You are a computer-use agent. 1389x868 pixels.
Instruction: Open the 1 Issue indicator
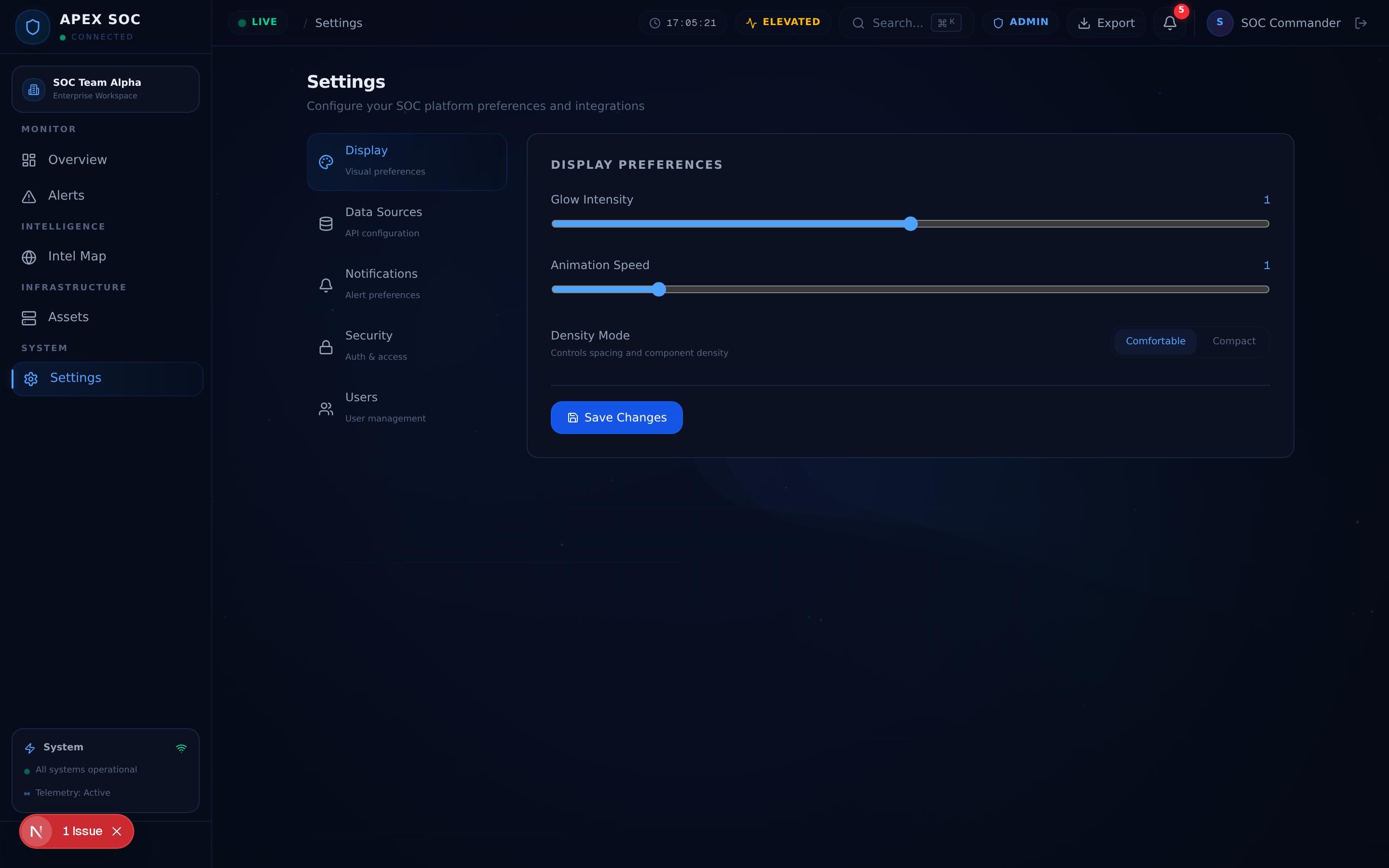[x=82, y=831]
